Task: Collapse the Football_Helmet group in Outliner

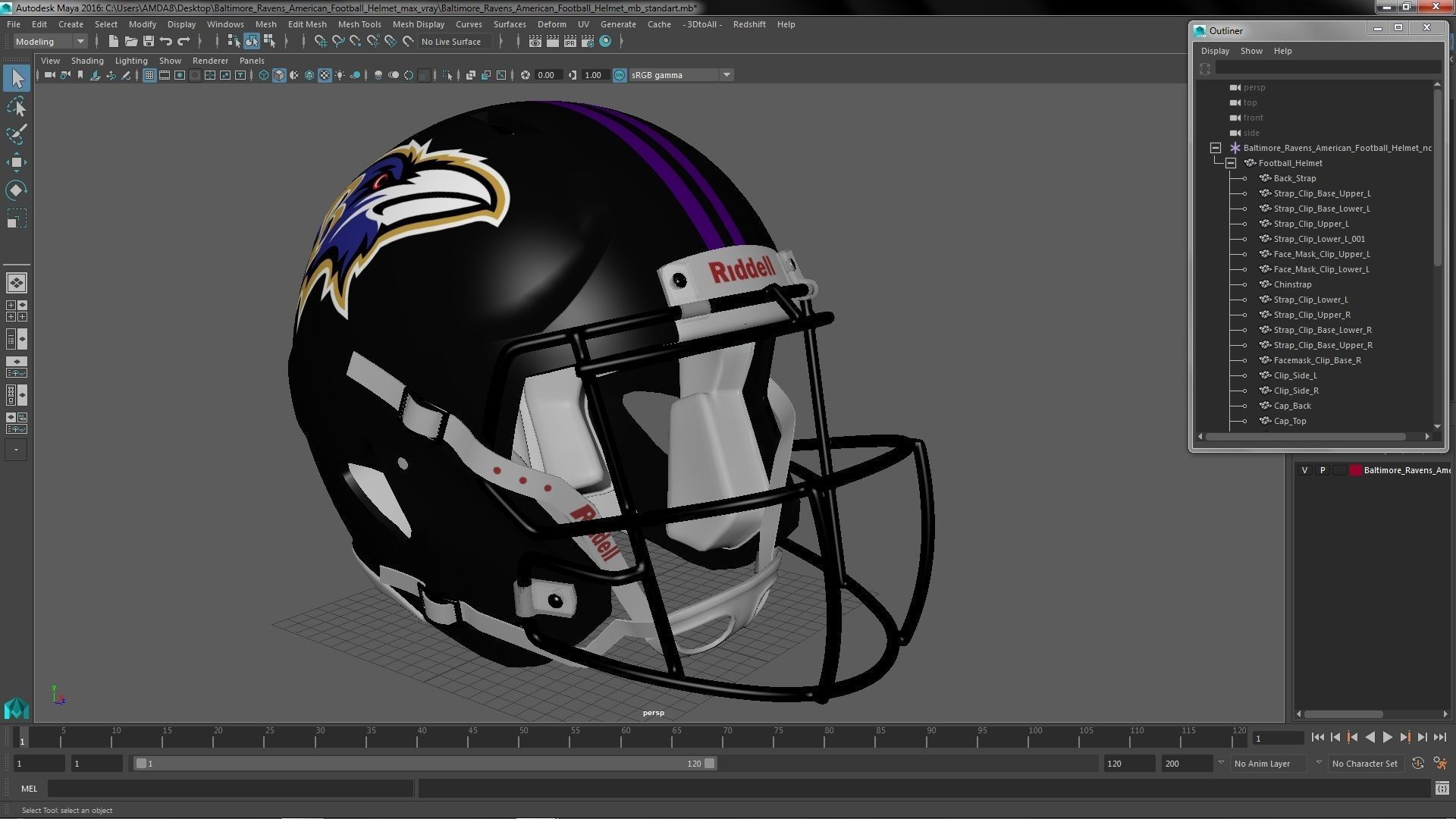Action: [x=1231, y=163]
